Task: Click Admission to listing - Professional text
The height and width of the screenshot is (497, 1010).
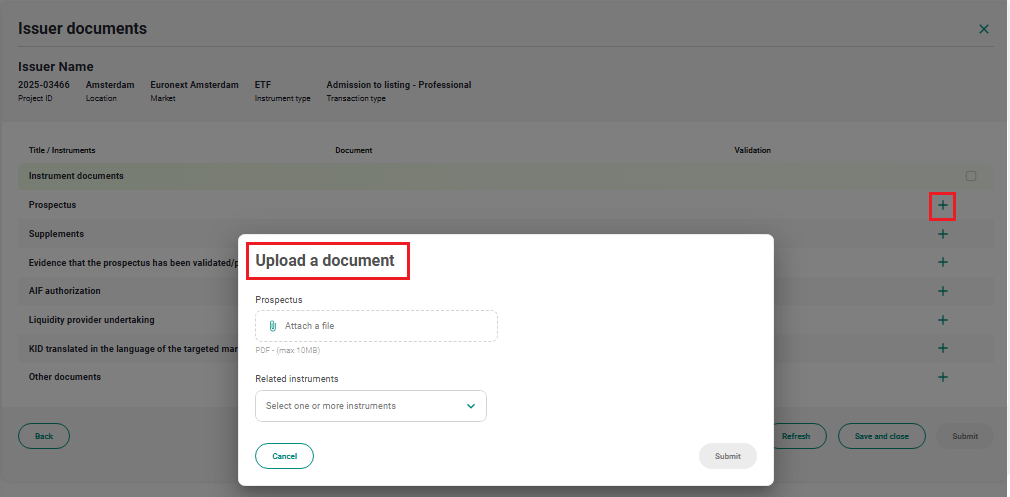Action: [x=399, y=85]
